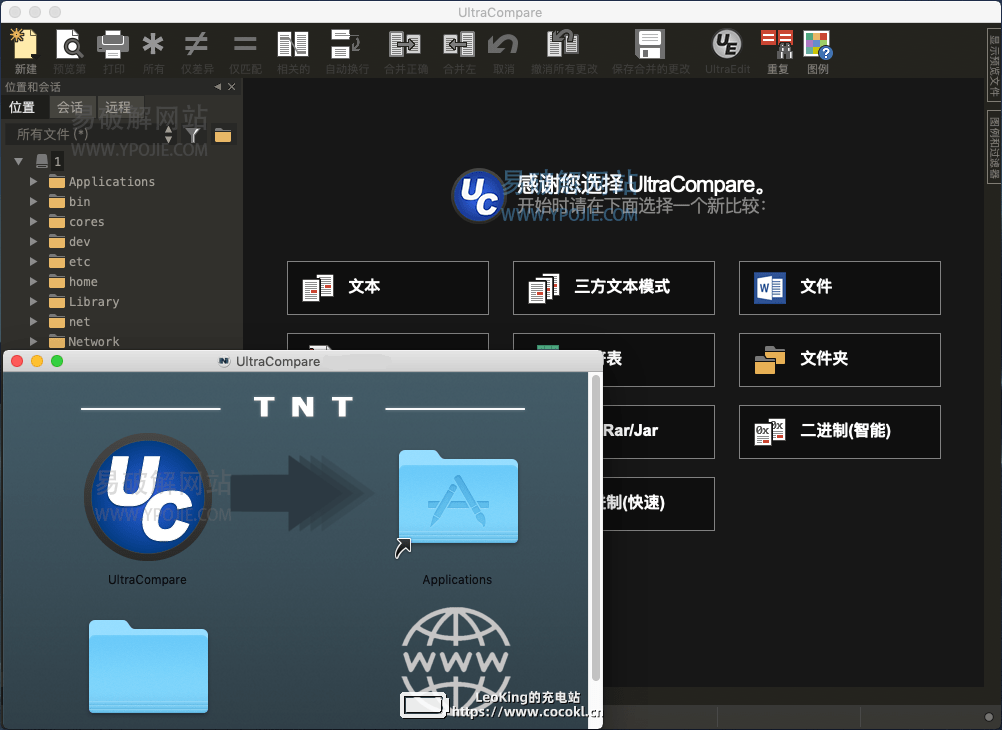Launch UltraEdit from the toolbar icon
The height and width of the screenshot is (730, 1002).
coord(727,45)
